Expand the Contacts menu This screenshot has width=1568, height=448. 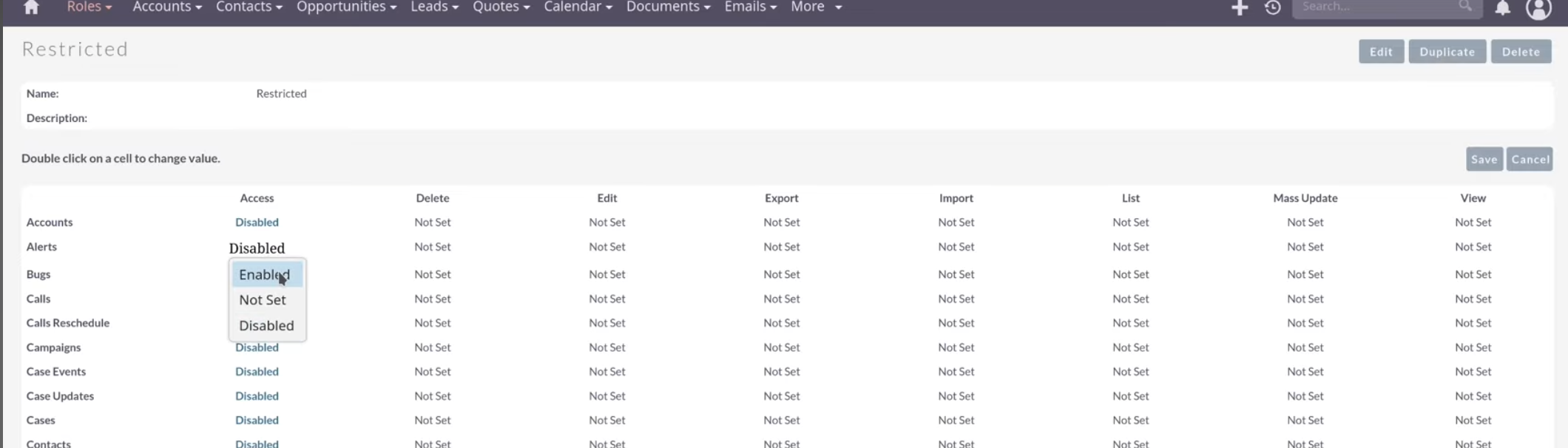249,7
